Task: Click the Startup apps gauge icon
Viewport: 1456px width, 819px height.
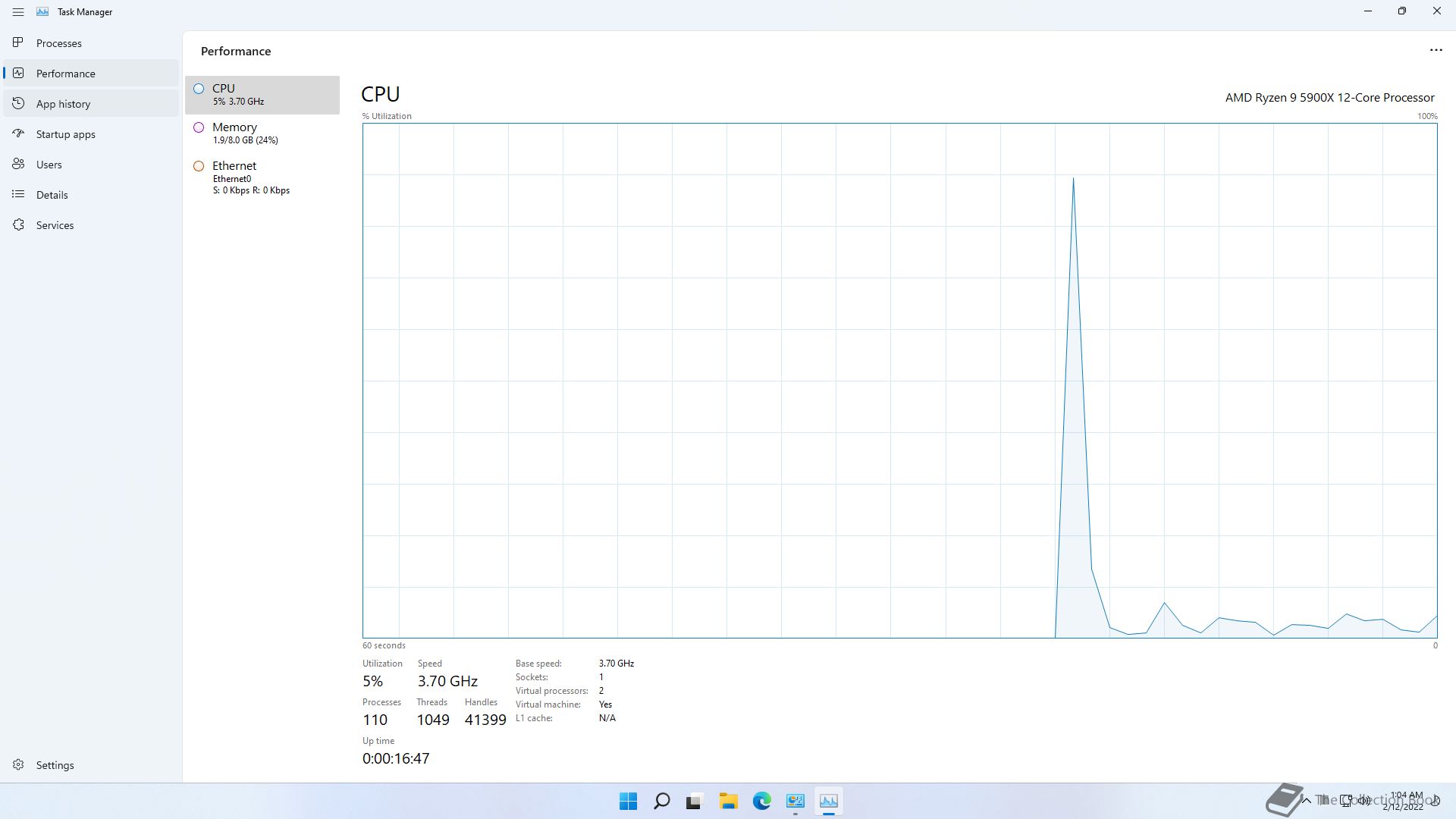Action: pyautogui.click(x=18, y=133)
